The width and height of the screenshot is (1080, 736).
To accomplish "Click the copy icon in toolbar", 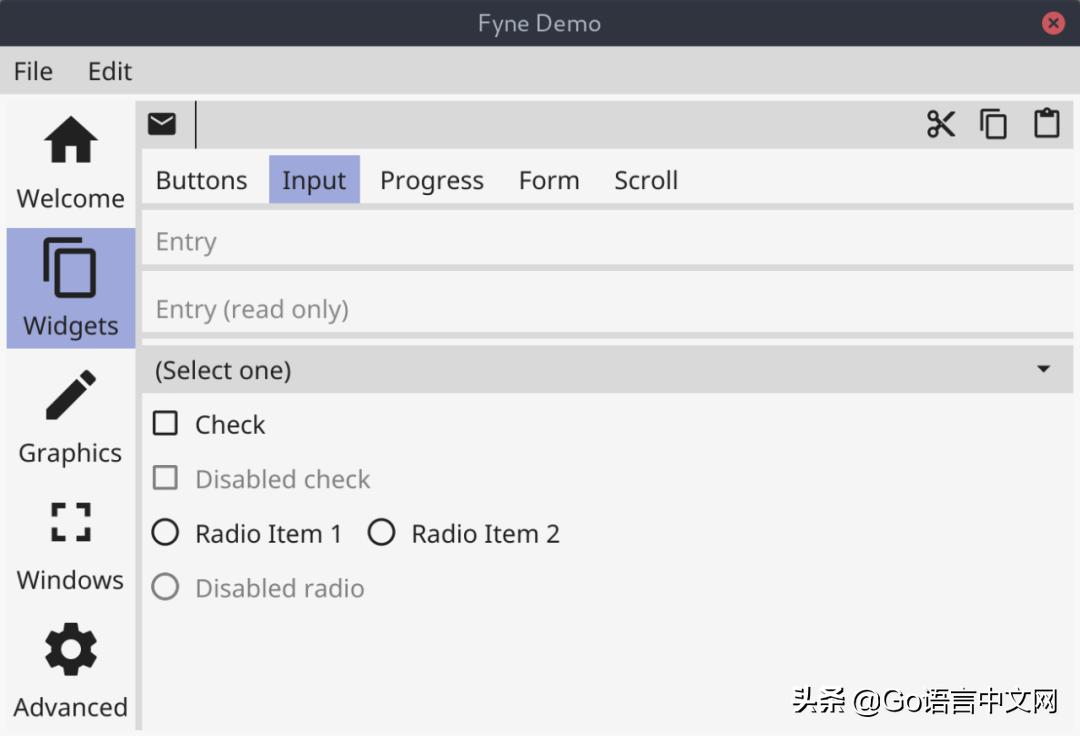I will pos(993,124).
